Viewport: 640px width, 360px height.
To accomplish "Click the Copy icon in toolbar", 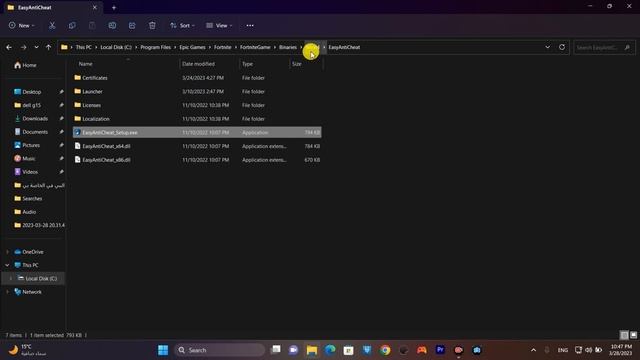I will [x=72, y=25].
